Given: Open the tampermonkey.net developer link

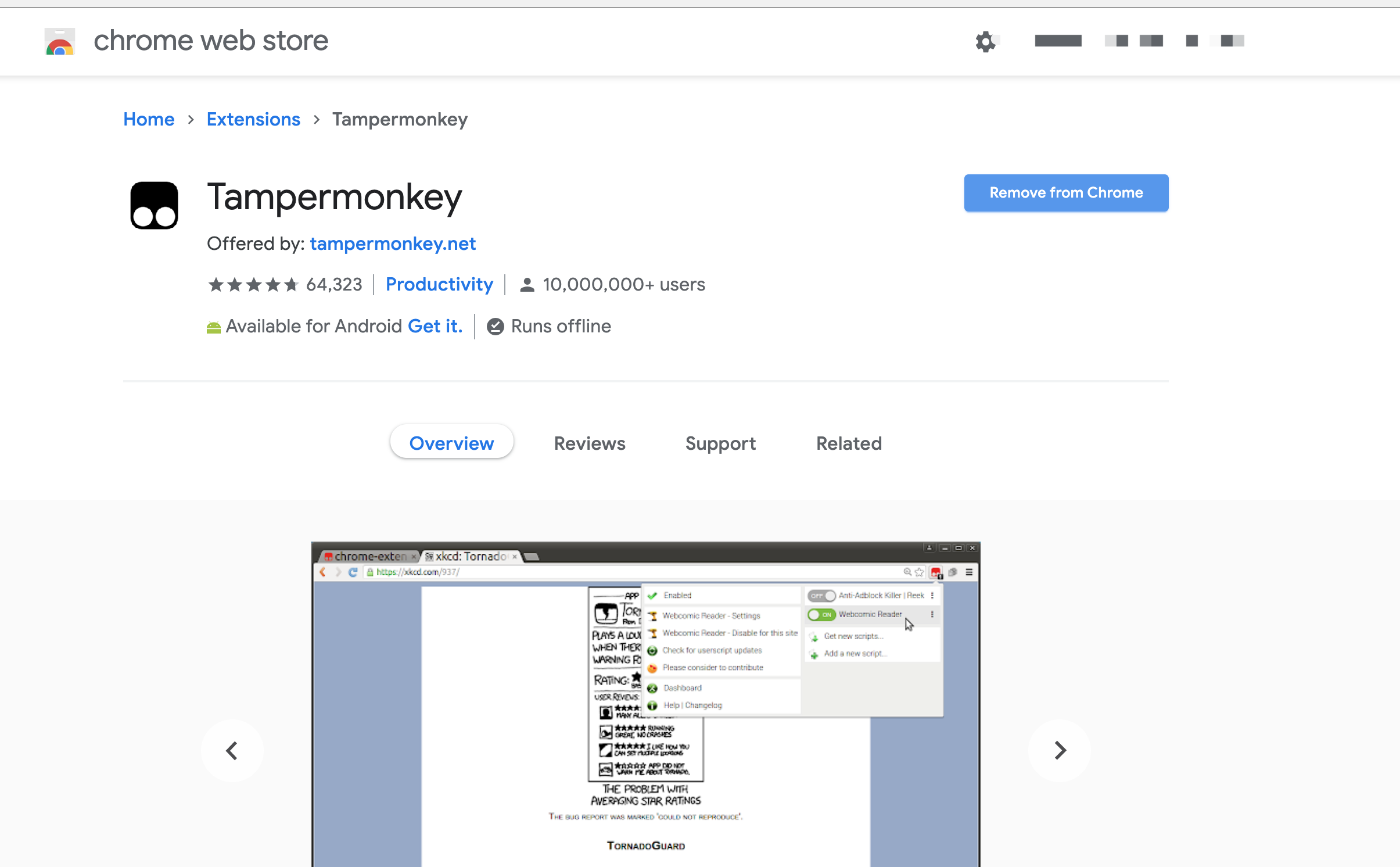Looking at the screenshot, I should (x=393, y=243).
